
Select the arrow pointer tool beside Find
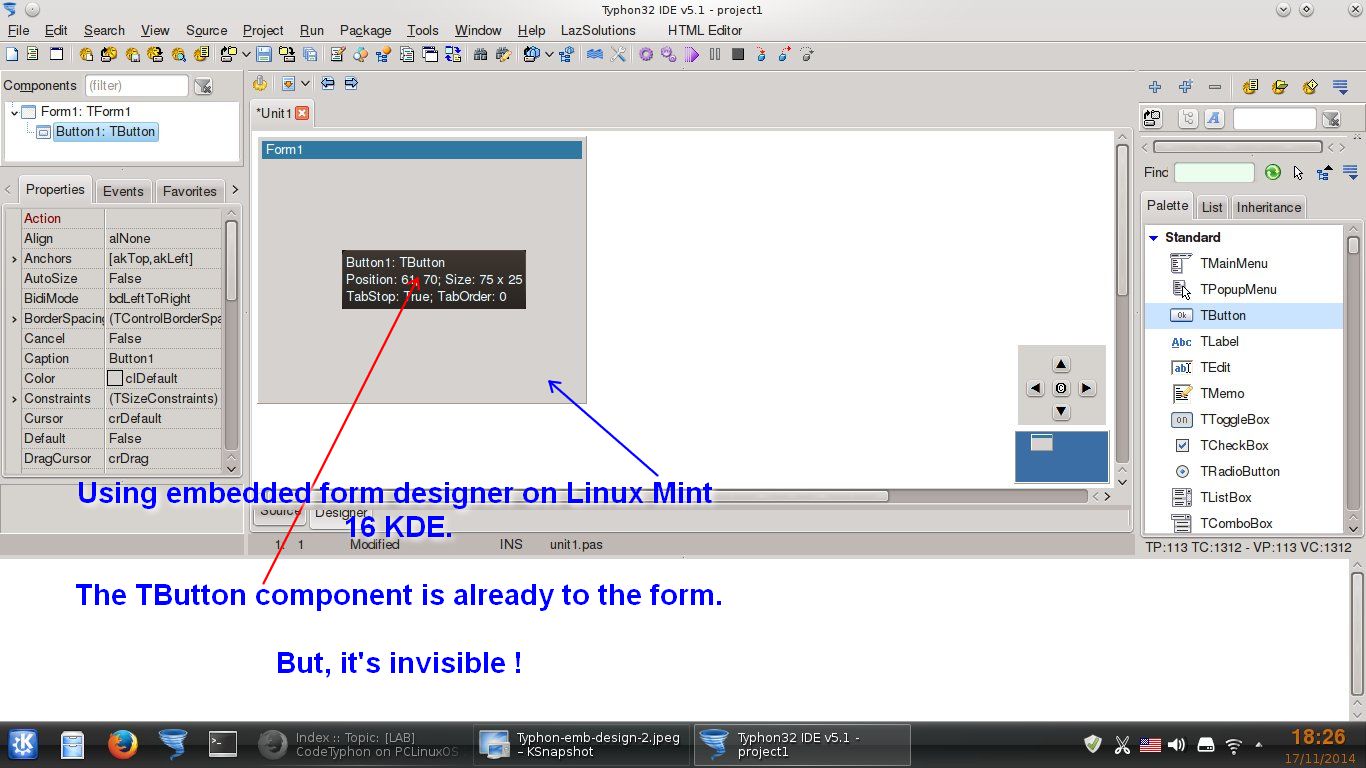1298,172
